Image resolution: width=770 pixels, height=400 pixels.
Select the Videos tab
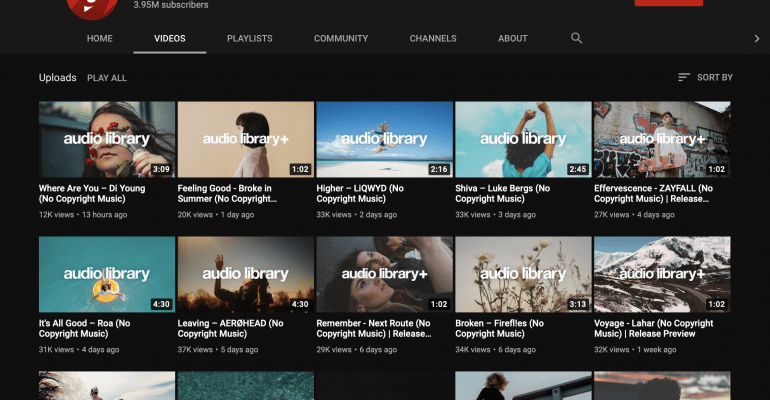(x=170, y=38)
